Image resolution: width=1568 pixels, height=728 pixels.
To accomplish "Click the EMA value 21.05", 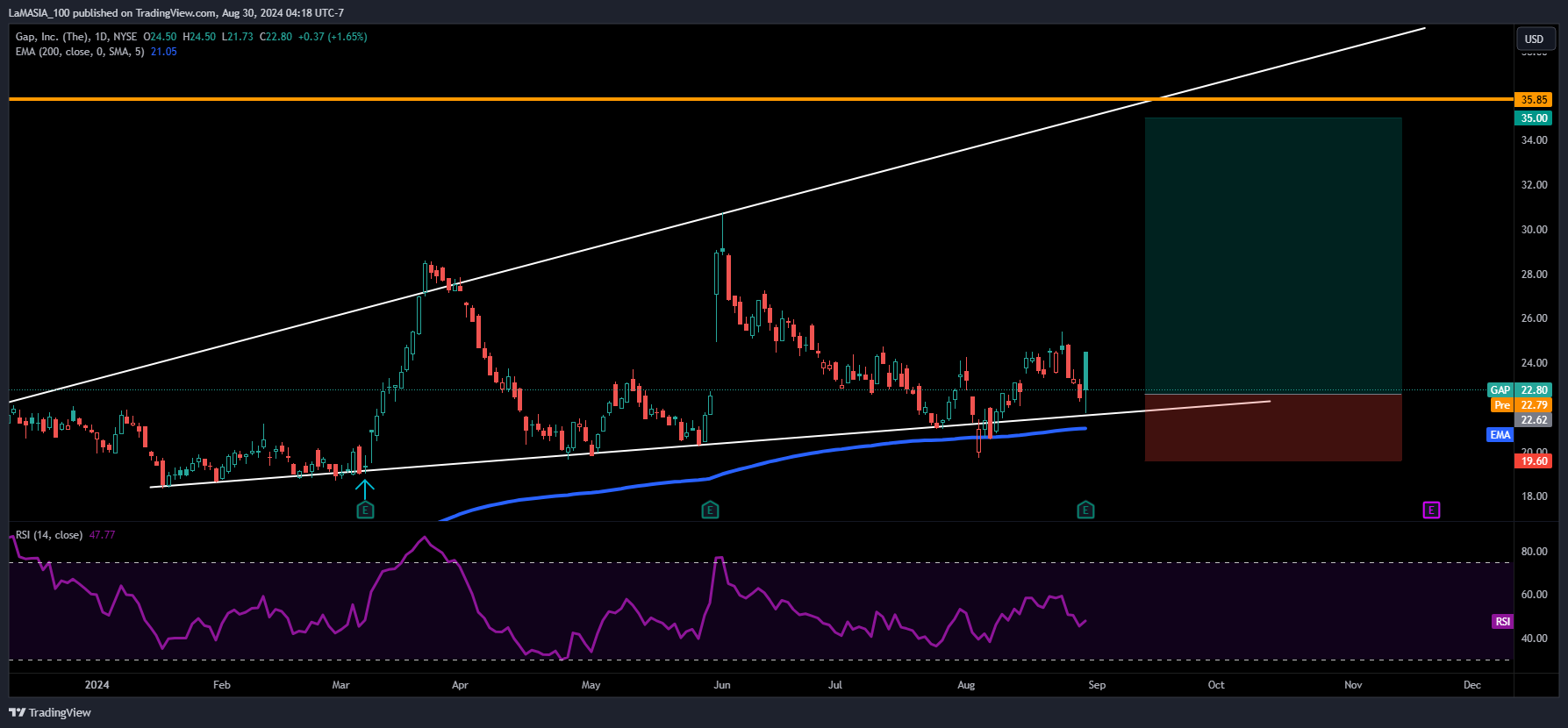I will [x=164, y=52].
